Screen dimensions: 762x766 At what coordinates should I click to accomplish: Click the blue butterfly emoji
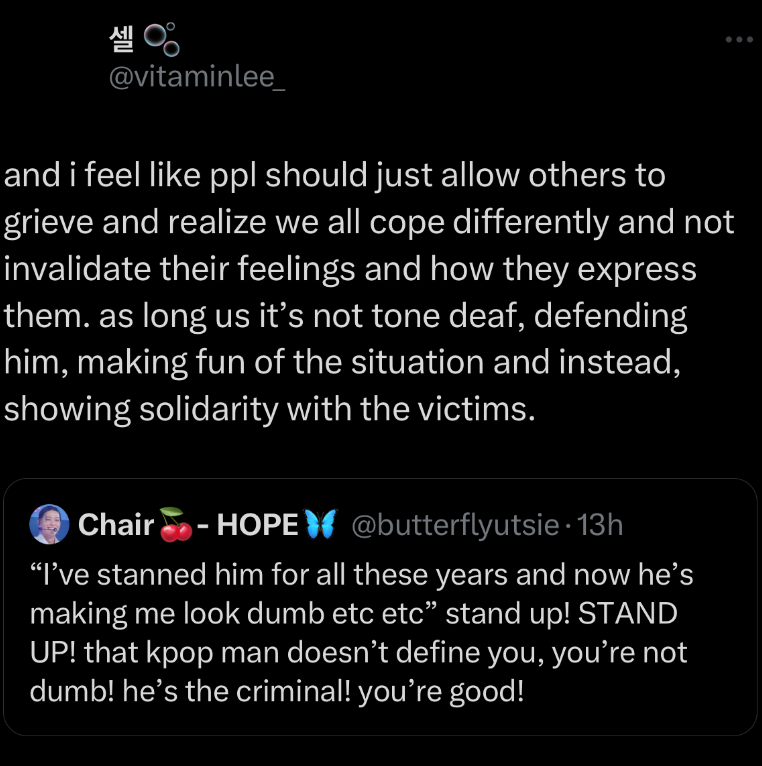322,524
